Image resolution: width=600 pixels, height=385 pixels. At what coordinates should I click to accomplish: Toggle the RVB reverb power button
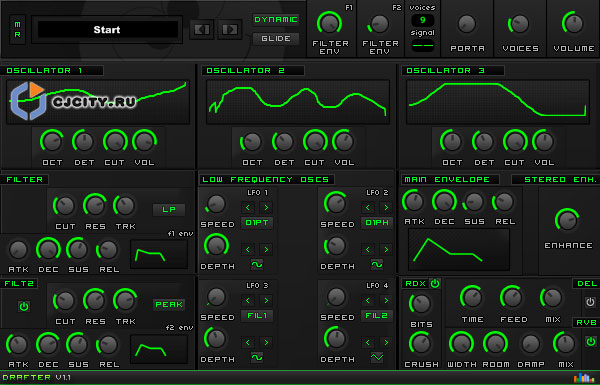[x=590, y=341]
